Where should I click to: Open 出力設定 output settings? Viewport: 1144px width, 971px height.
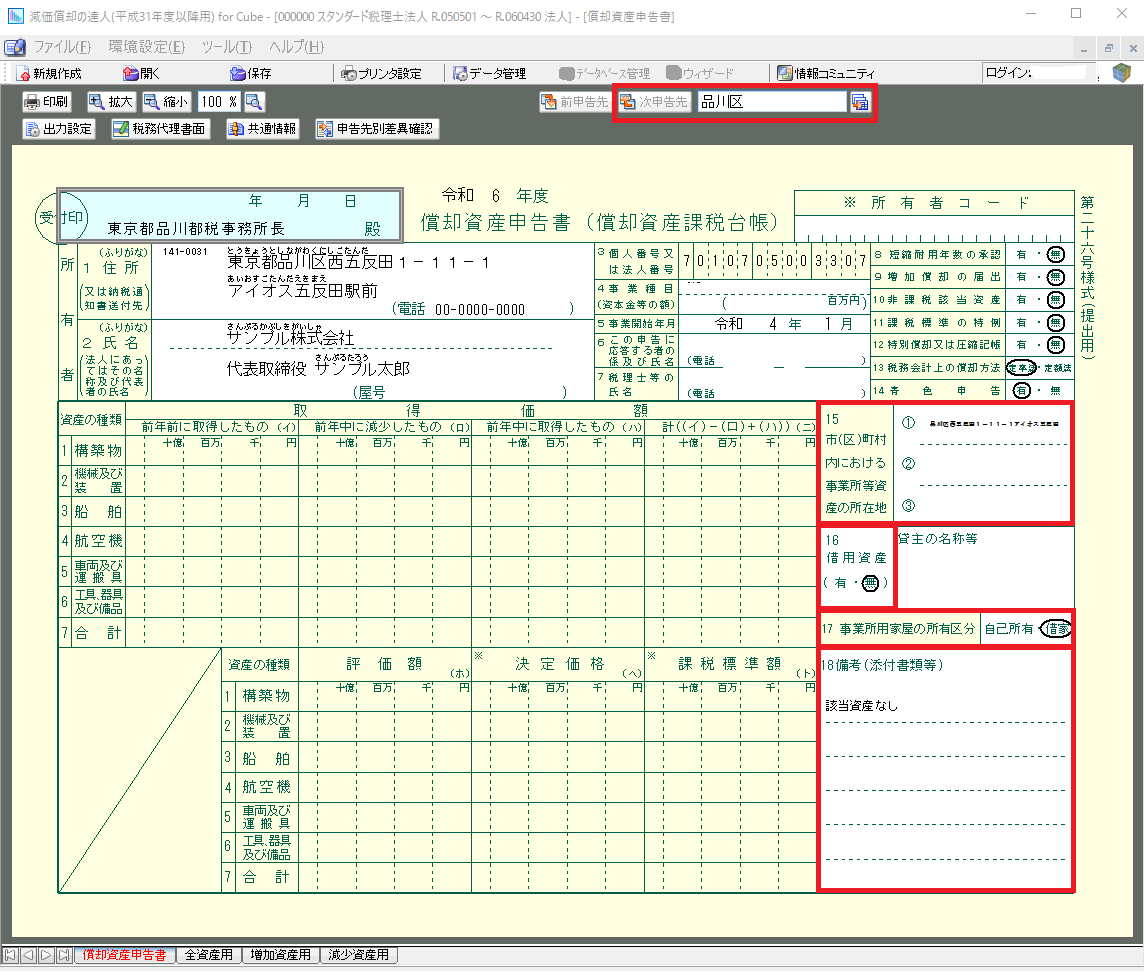tap(59, 129)
